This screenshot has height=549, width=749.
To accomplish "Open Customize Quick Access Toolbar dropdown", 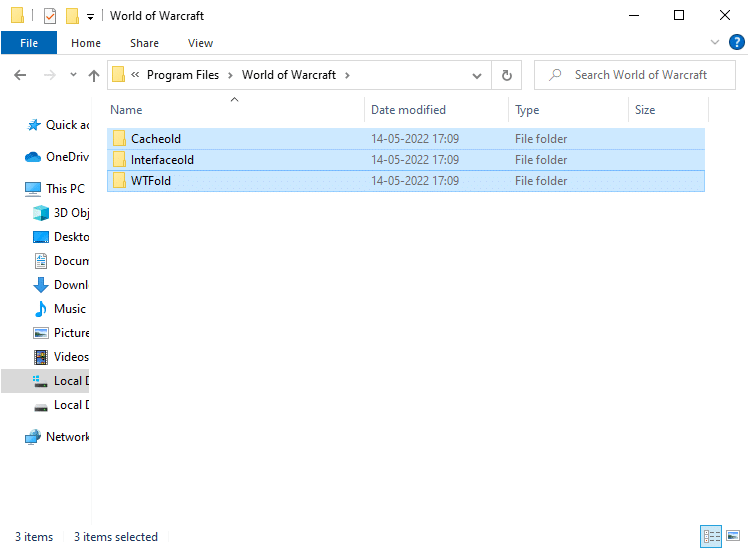I will coord(90,17).
